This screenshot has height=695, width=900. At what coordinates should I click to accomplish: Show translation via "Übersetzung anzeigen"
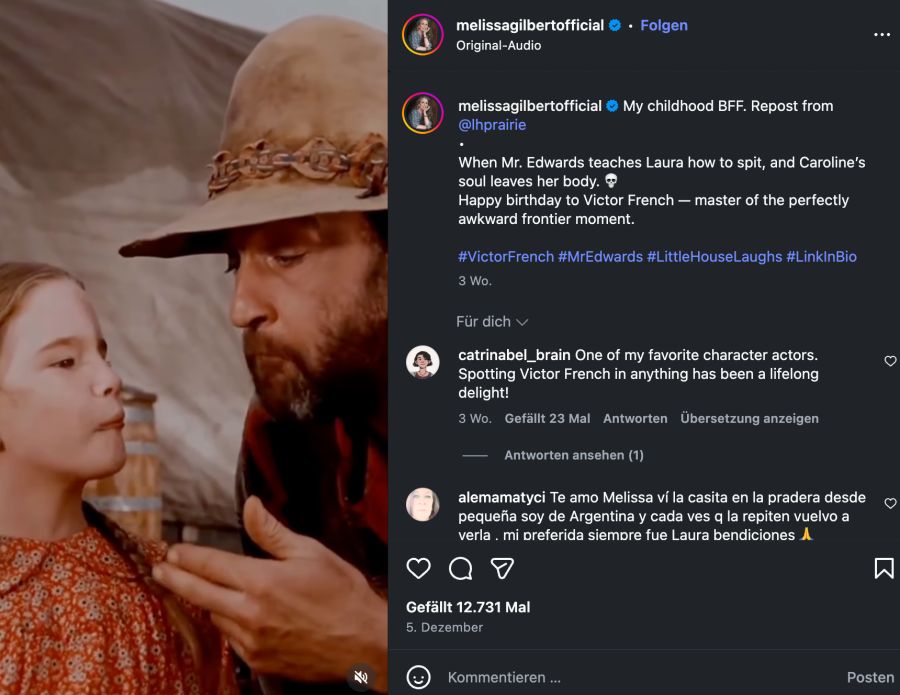(x=749, y=419)
